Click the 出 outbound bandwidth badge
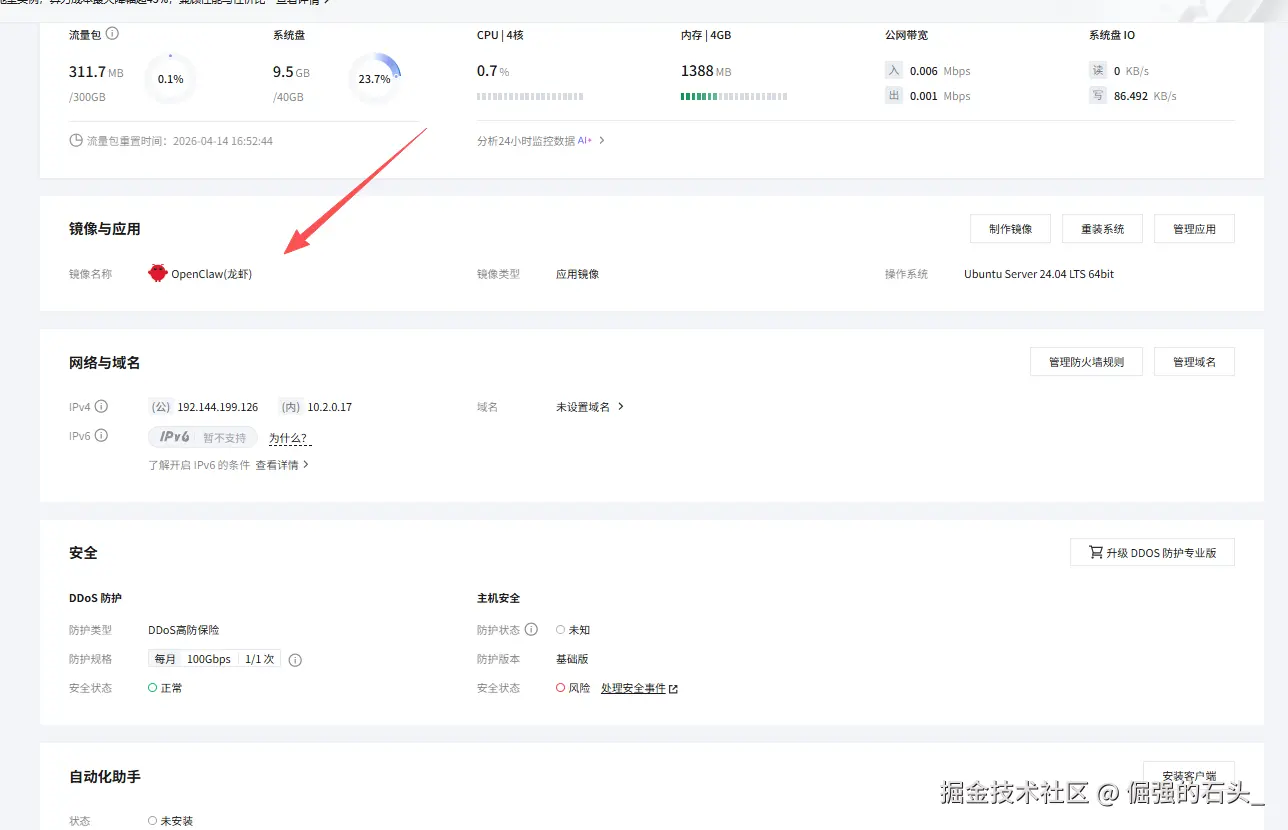 pos(894,96)
